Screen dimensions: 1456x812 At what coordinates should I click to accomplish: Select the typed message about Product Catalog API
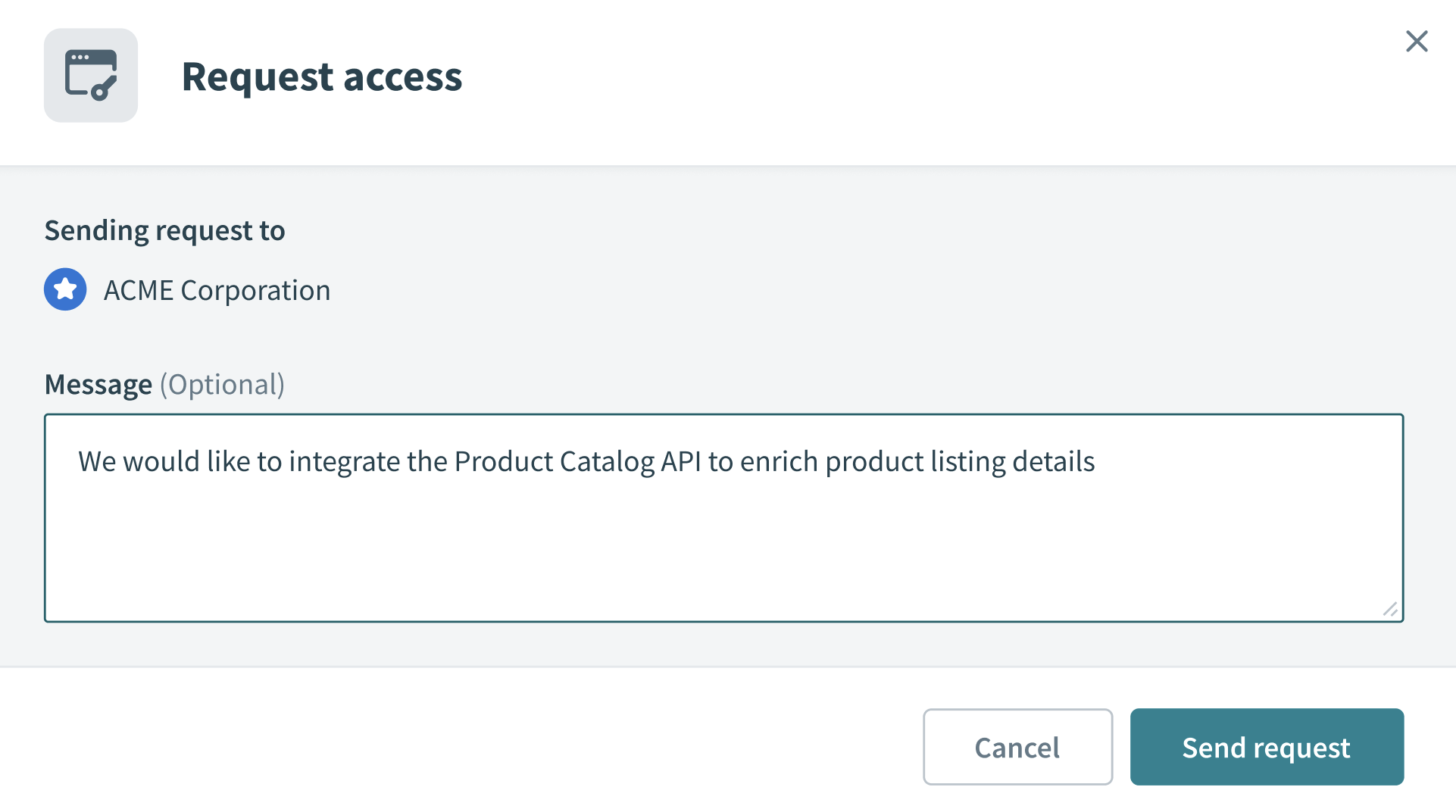(587, 461)
